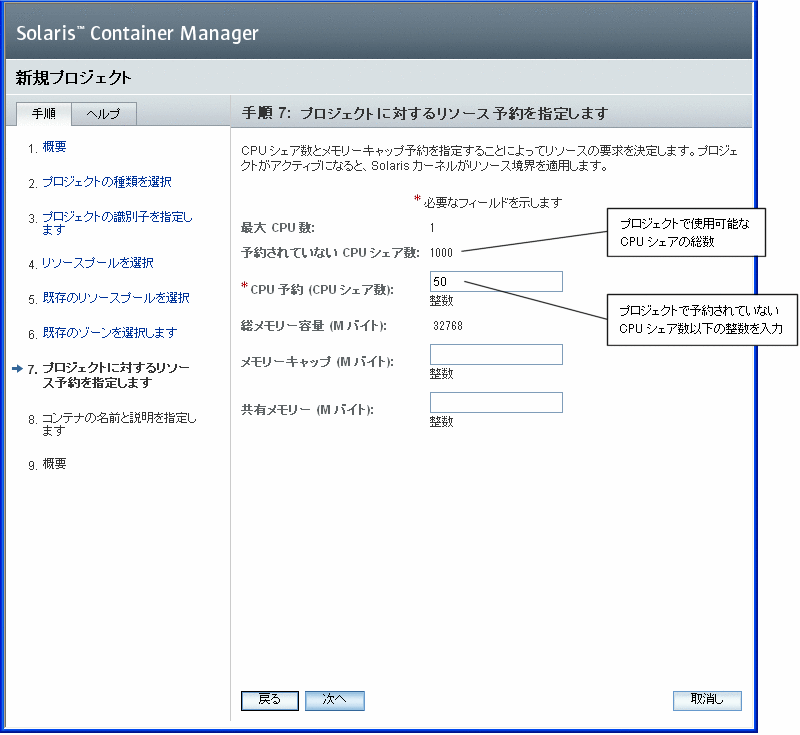Jump to step 4 リソースプールを選択
Image resolution: width=800 pixels, height=735 pixels.
coord(97,263)
